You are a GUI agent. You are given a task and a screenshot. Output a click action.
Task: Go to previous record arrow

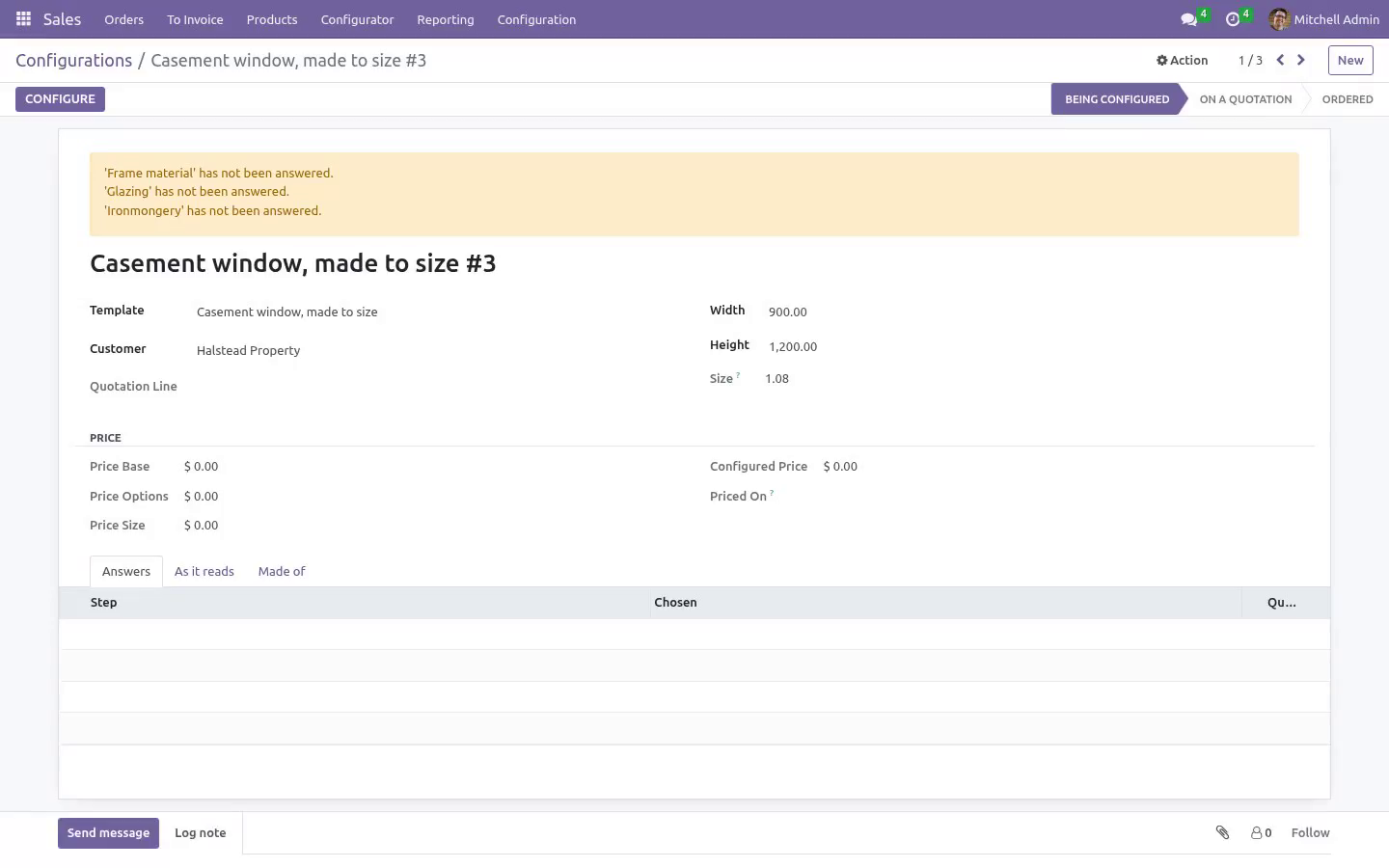pos(1280,60)
